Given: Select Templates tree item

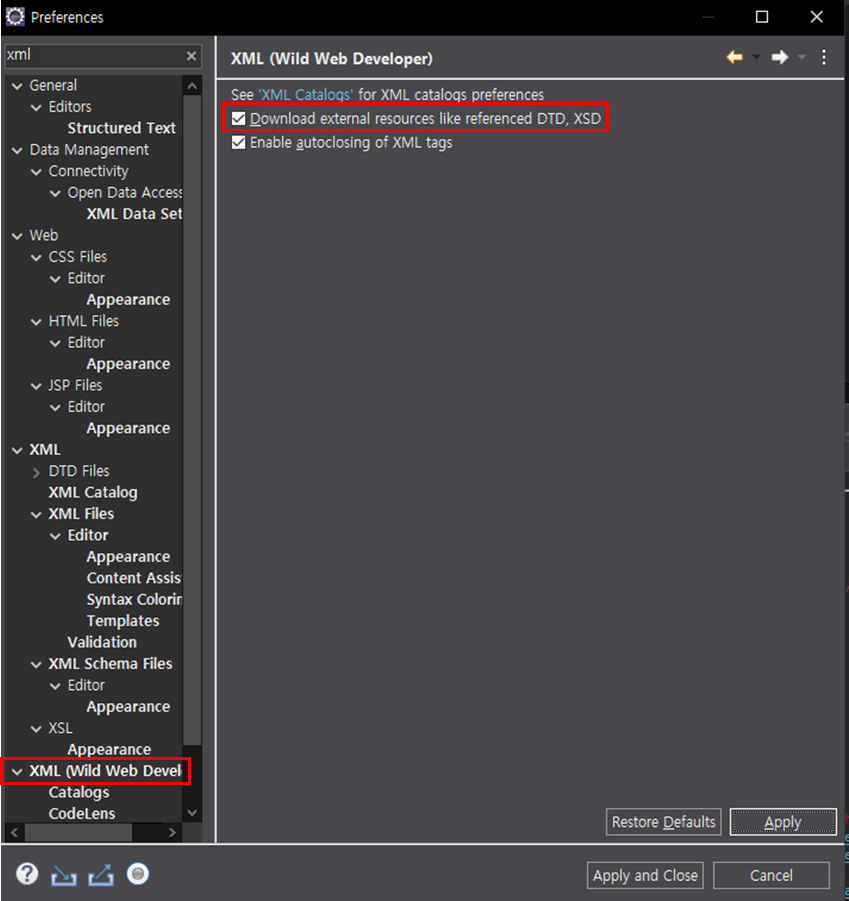Looking at the screenshot, I should 123,621.
